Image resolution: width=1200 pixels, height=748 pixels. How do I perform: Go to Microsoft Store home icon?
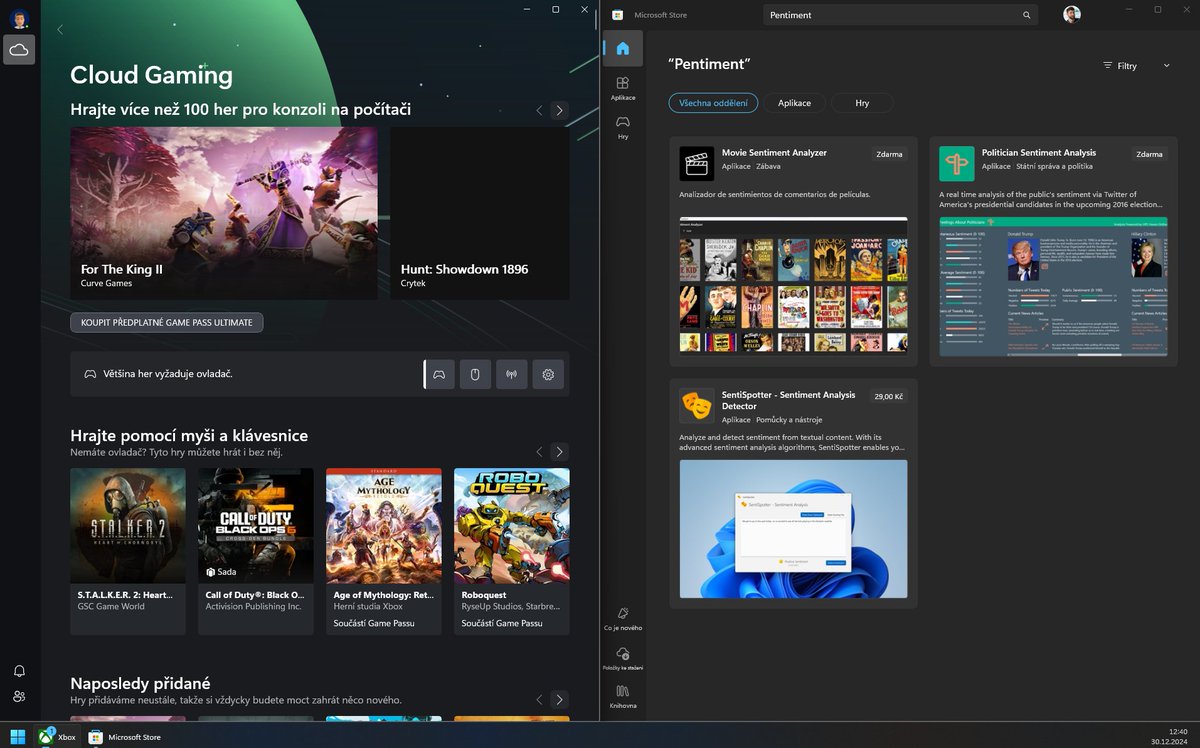coord(622,48)
